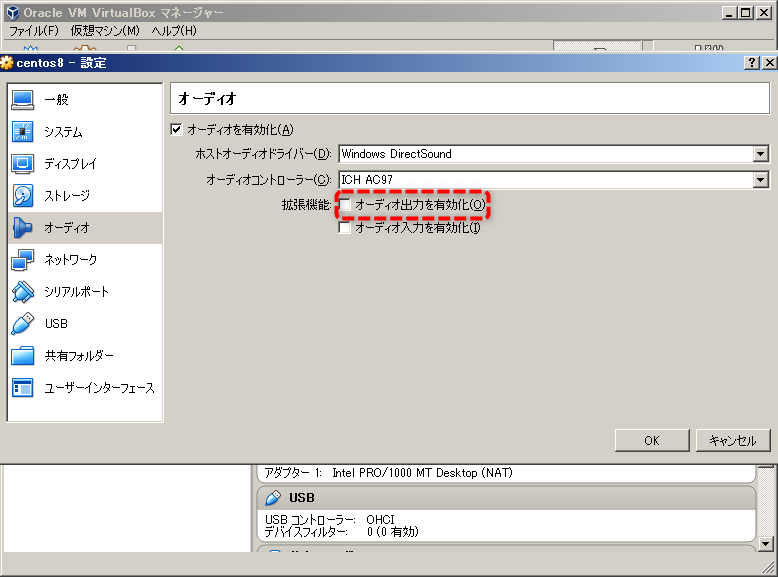Toggle オーディオを有効化(A) checkbox
Screen dimensions: 778x577
coord(176,129)
